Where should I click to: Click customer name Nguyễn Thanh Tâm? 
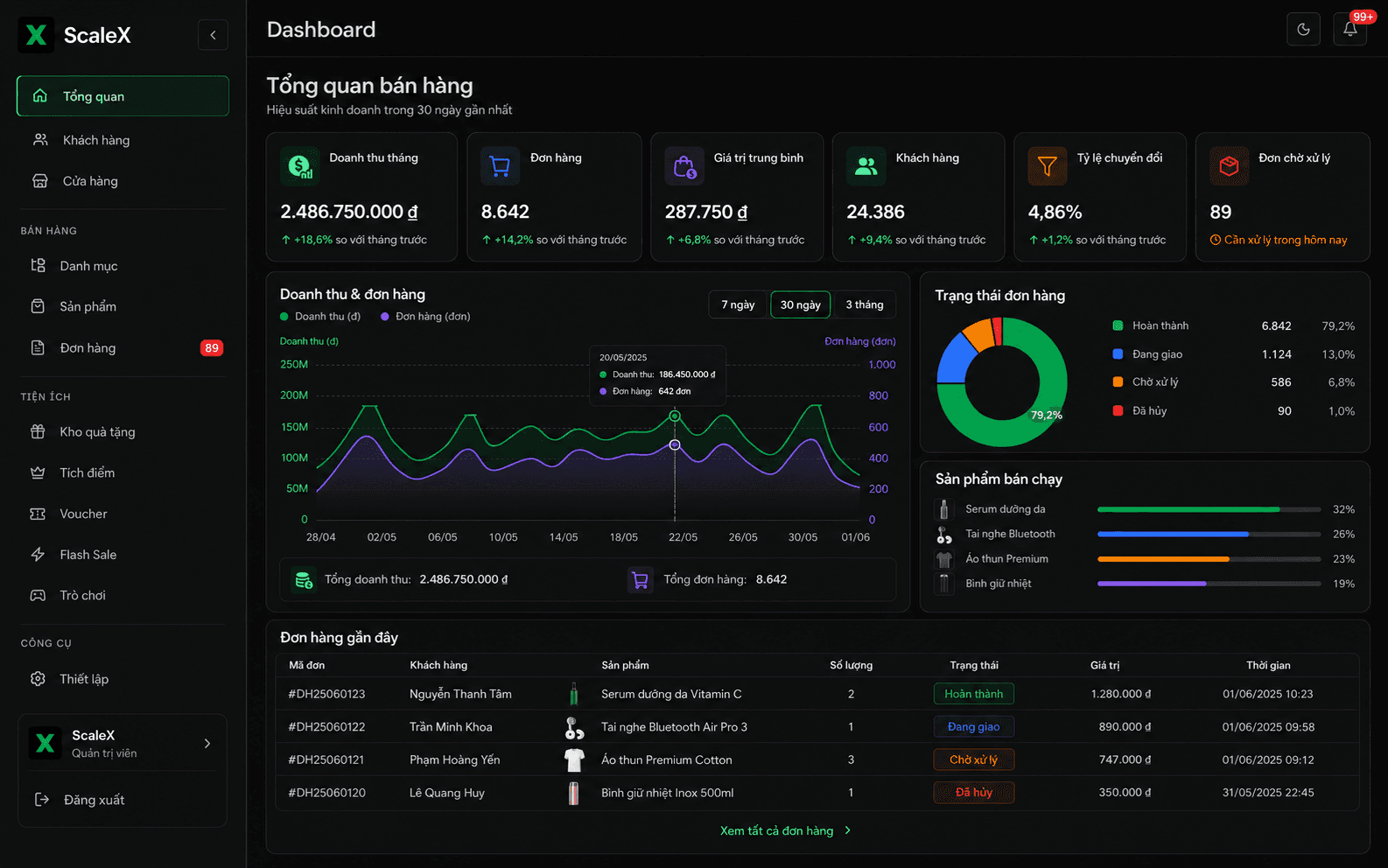click(460, 694)
